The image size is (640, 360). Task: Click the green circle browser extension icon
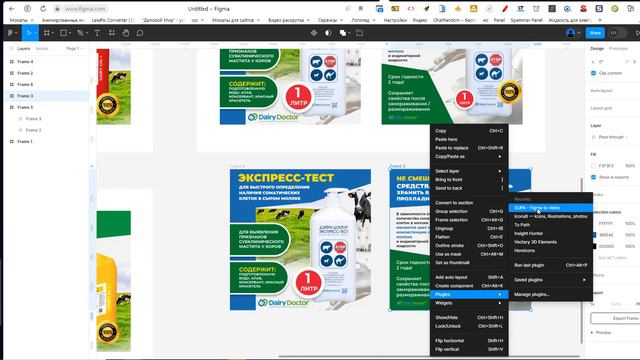point(615,9)
